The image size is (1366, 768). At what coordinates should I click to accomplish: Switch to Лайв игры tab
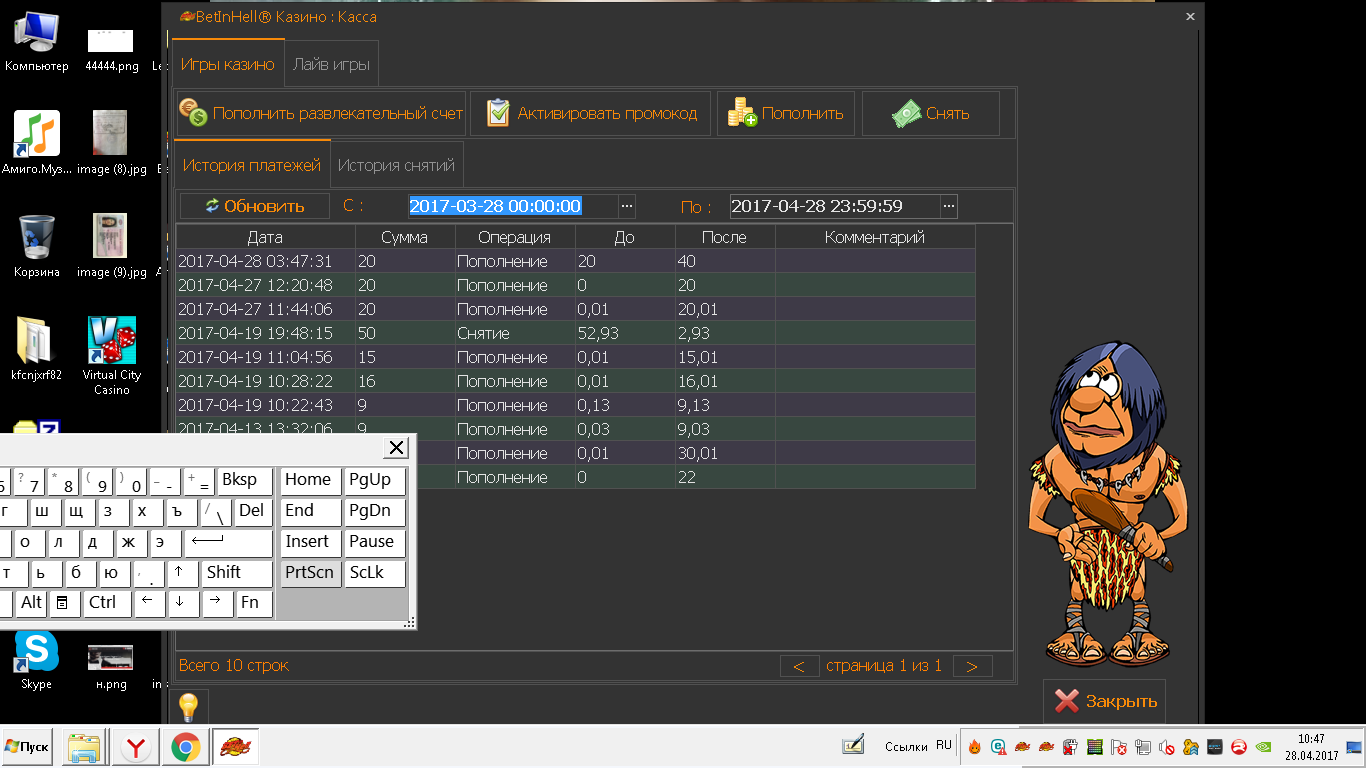pos(331,64)
